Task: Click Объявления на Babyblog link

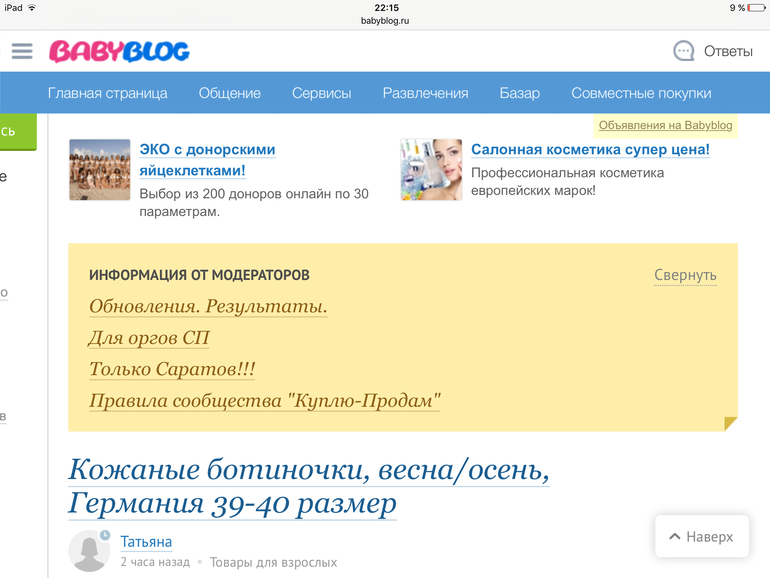Action: click(x=665, y=125)
